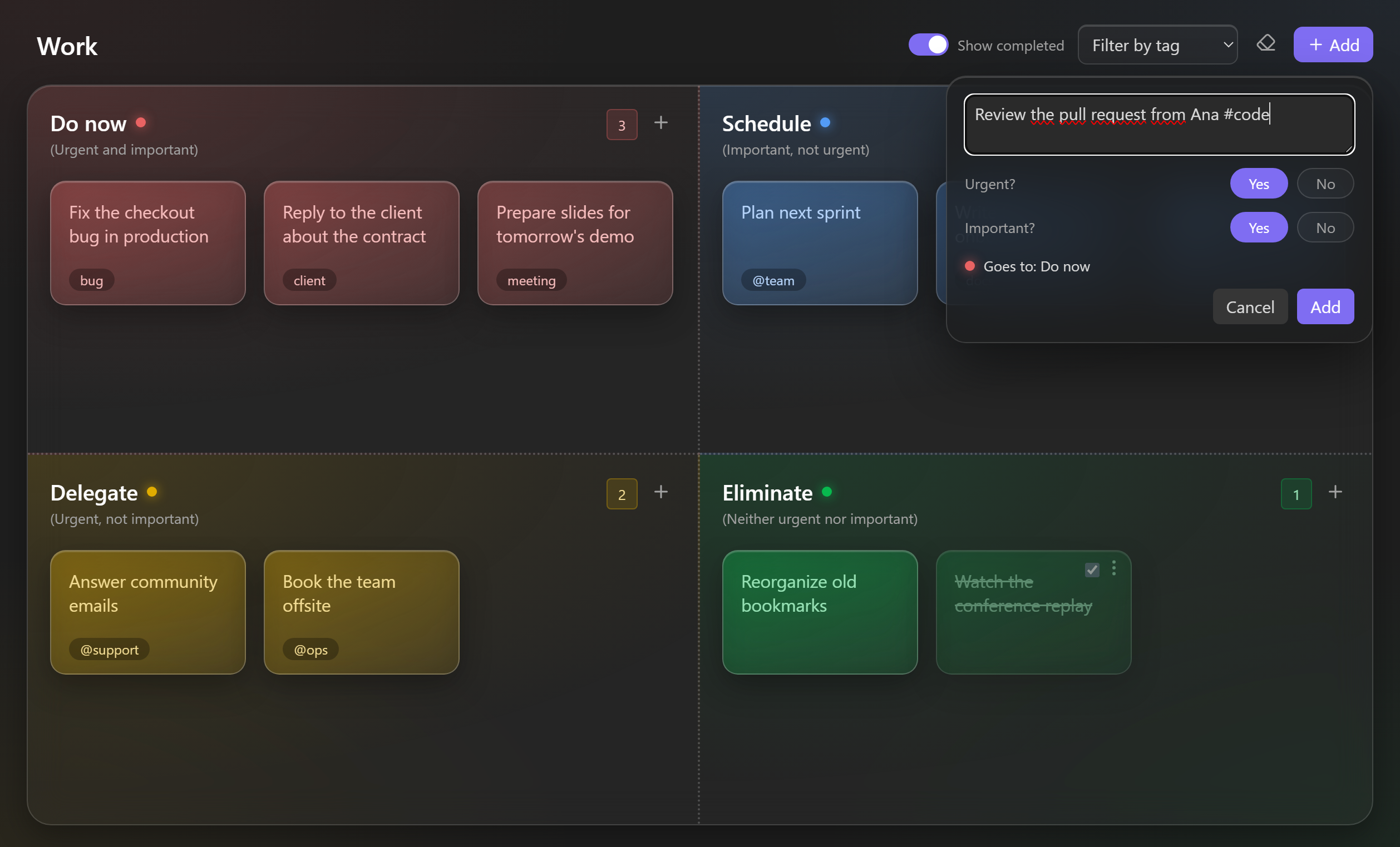The image size is (1400, 847).
Task: Open the three-dot menu on Watch the conference replay
Action: tap(1113, 568)
